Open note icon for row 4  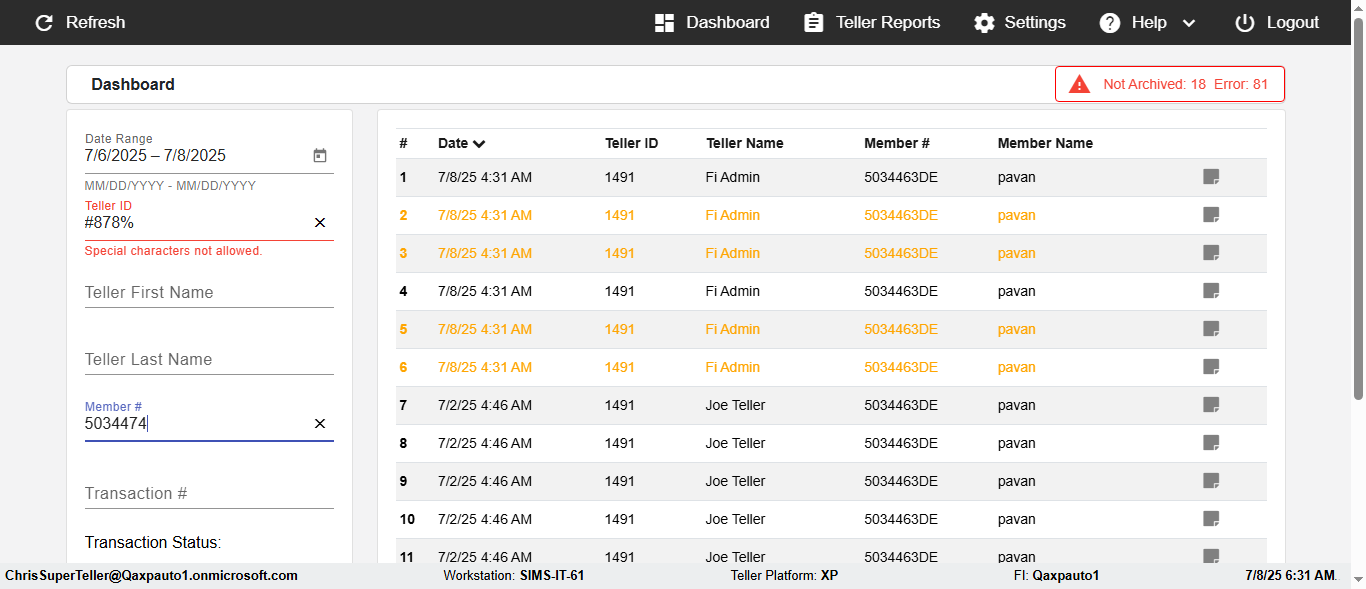point(1211,291)
